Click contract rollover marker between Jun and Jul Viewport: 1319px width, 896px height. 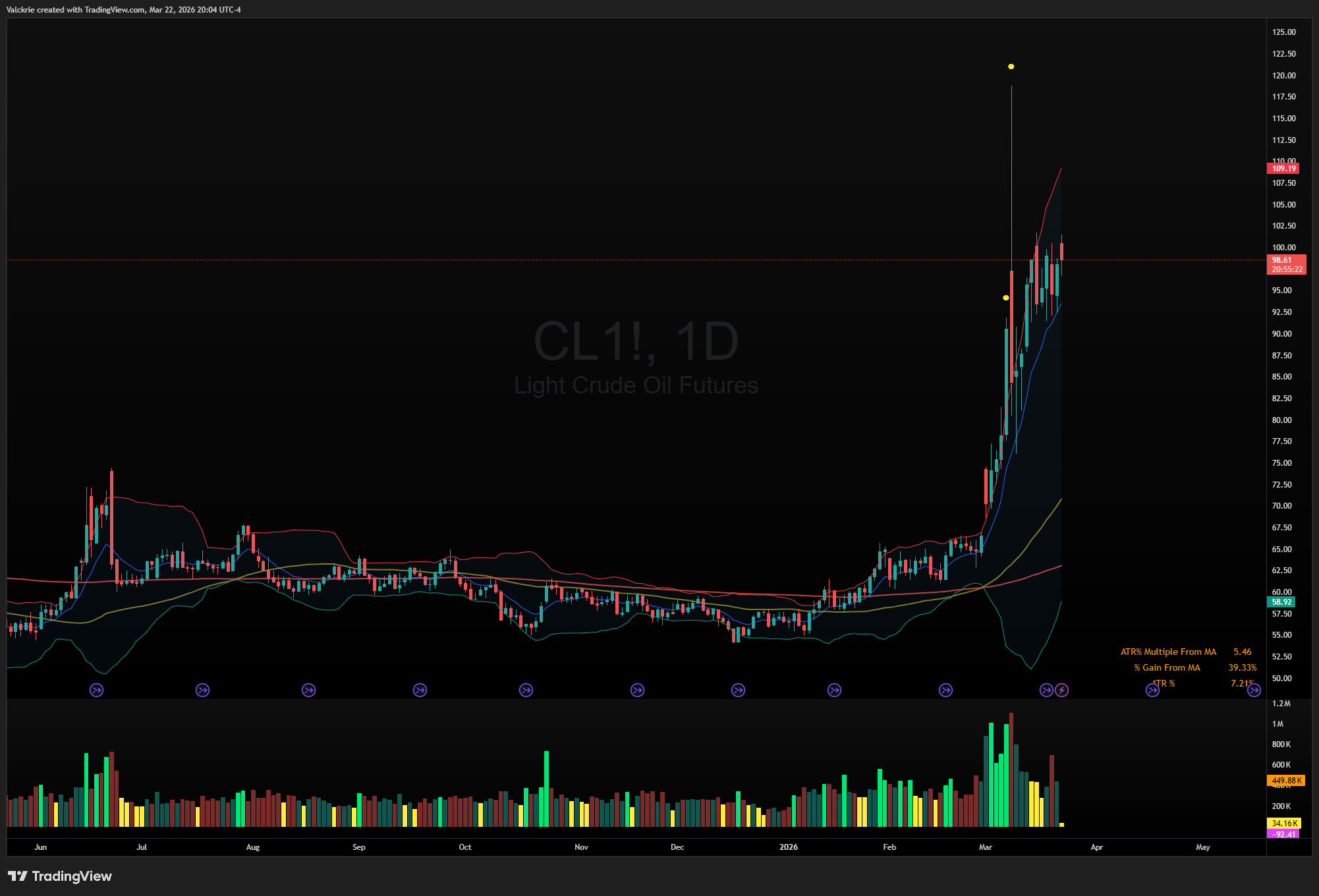click(97, 690)
